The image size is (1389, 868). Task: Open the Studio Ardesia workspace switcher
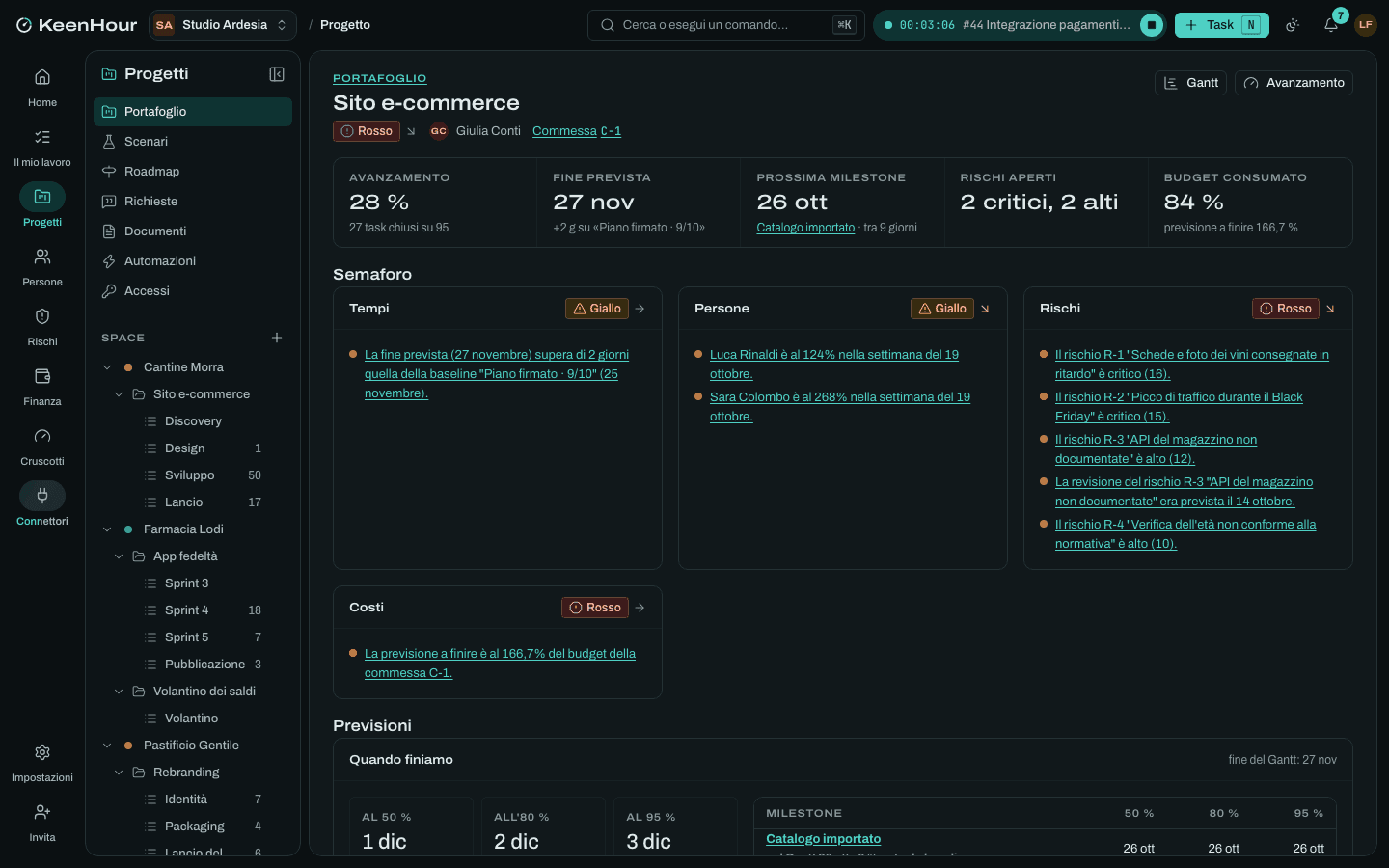pyautogui.click(x=223, y=25)
